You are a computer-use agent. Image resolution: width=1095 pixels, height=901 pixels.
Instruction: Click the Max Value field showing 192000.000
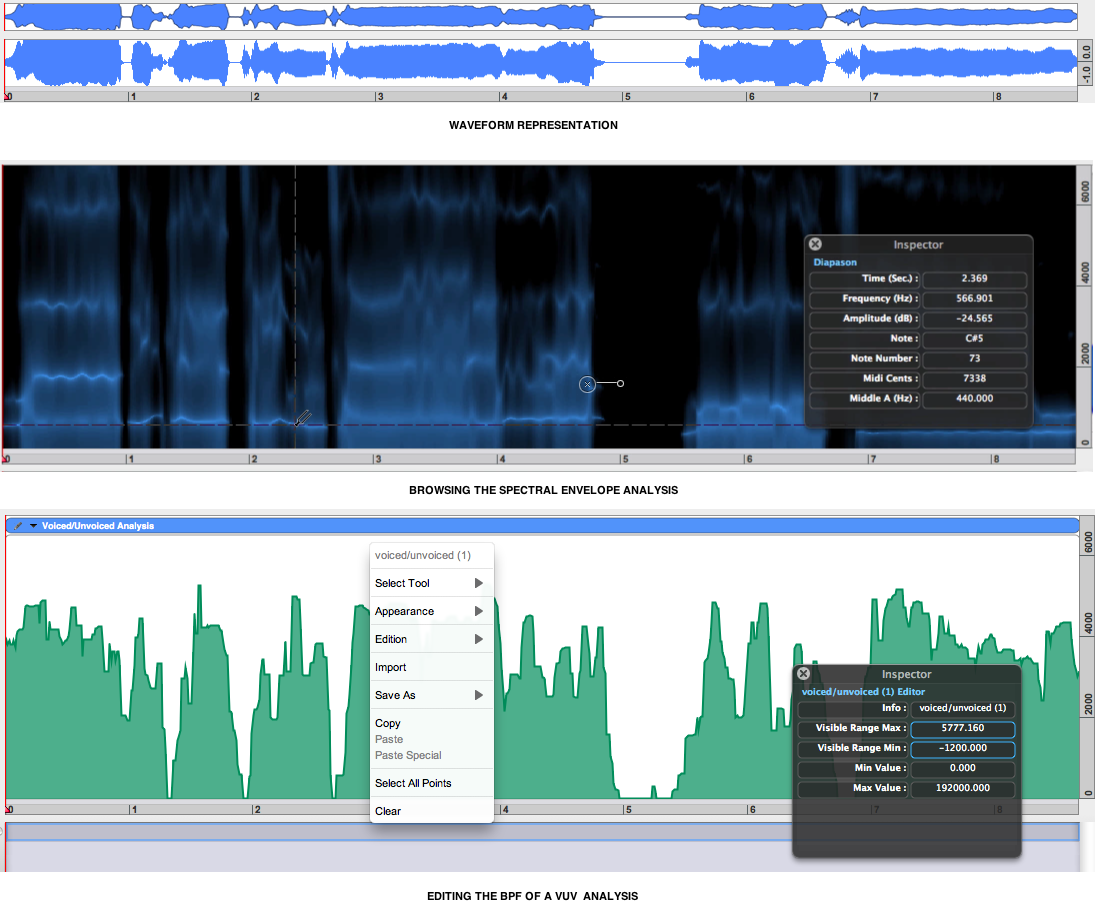point(962,789)
